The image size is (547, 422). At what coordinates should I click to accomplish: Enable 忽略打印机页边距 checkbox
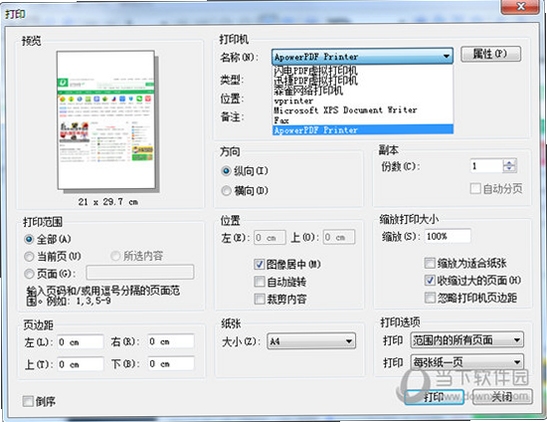tap(430, 297)
